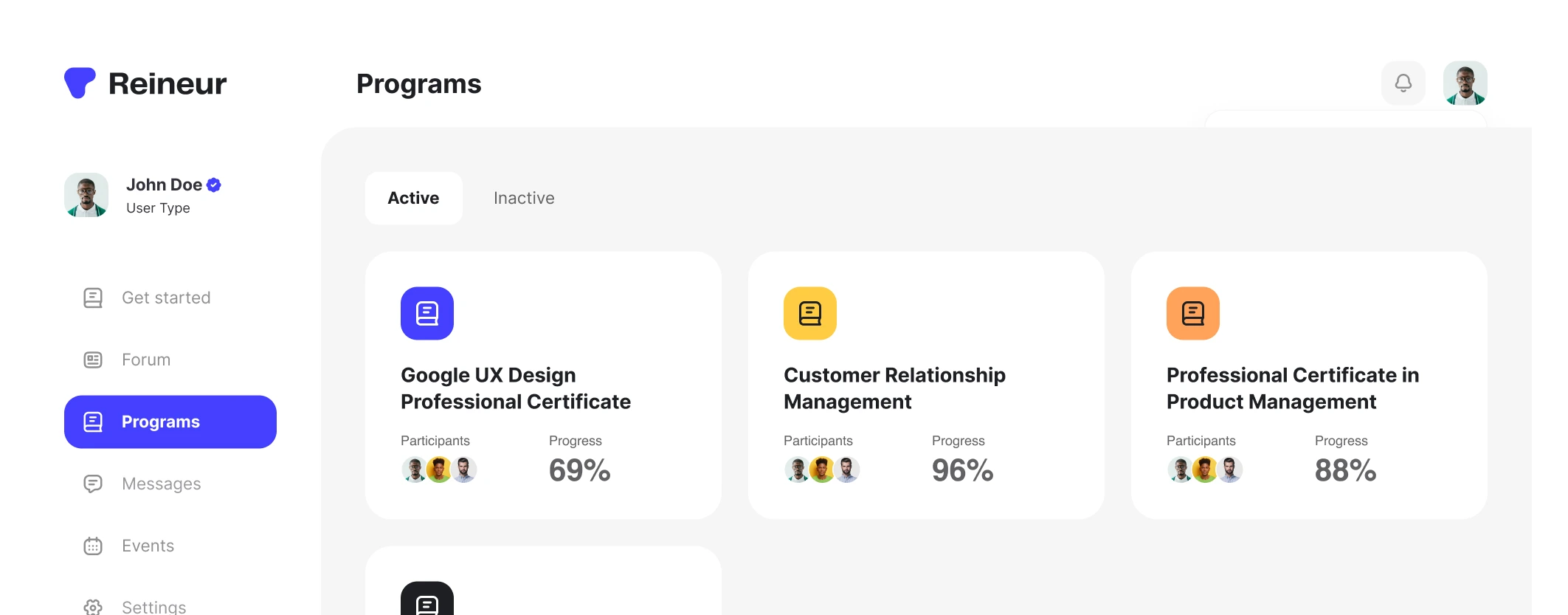Image resolution: width=1568 pixels, height=615 pixels.
Task: Click the Settings gear icon
Action: 92,607
